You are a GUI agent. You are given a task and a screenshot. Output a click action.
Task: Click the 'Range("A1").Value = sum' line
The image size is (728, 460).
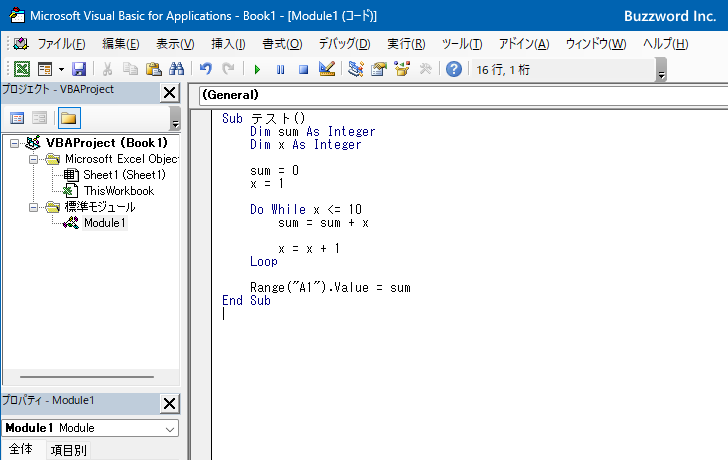330,288
